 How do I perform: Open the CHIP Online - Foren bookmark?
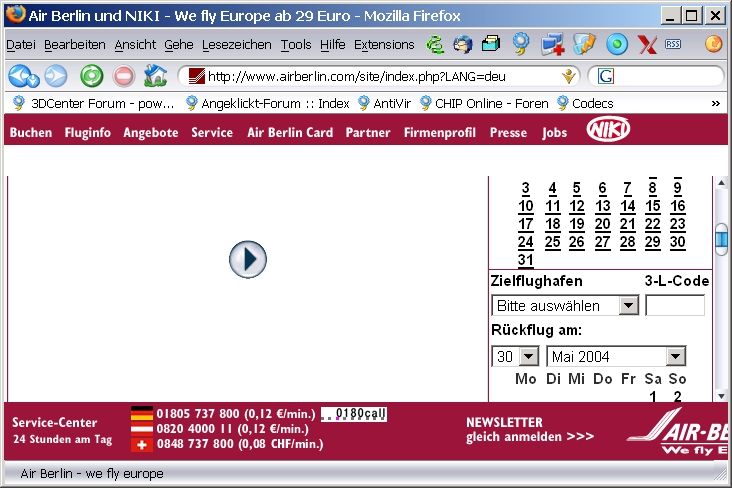point(484,104)
